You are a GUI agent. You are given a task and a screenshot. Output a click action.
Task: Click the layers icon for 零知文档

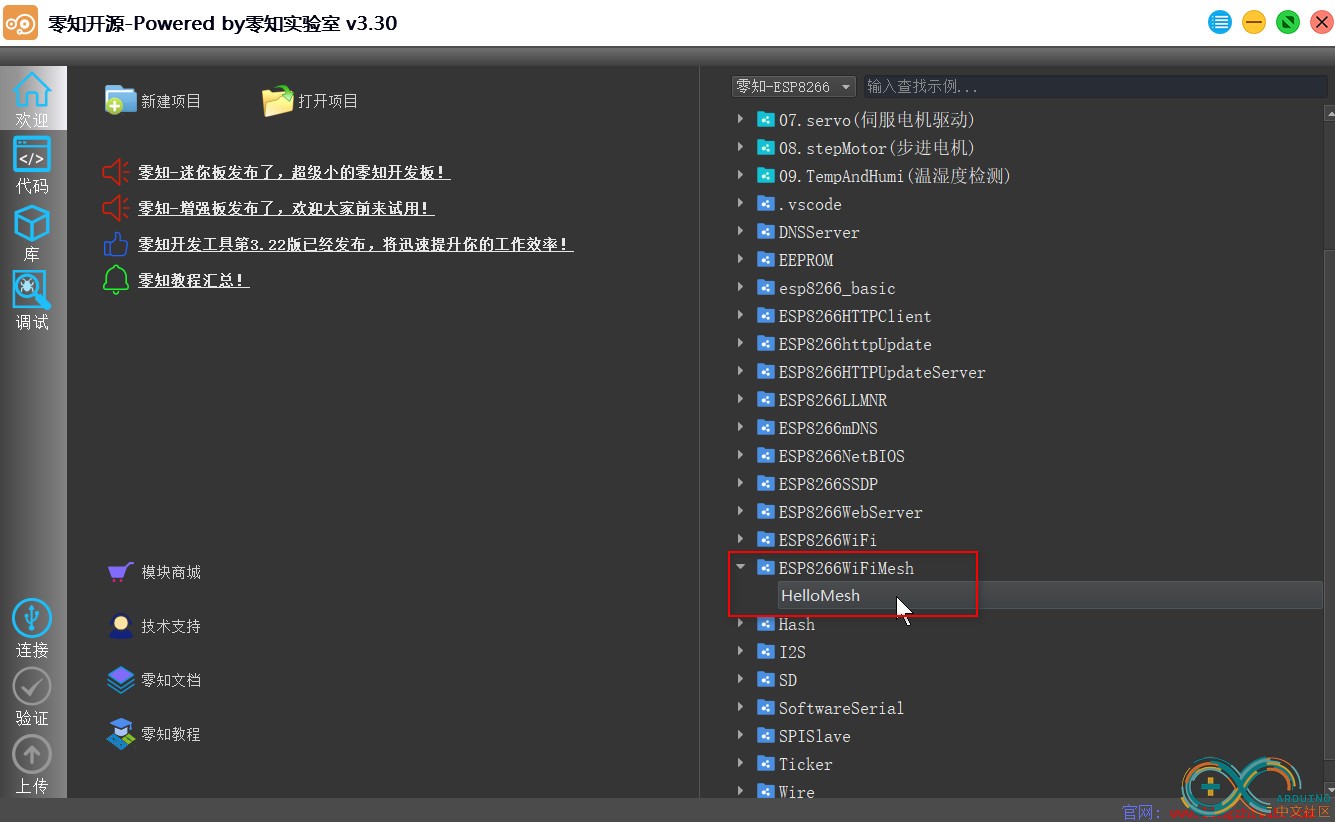120,680
